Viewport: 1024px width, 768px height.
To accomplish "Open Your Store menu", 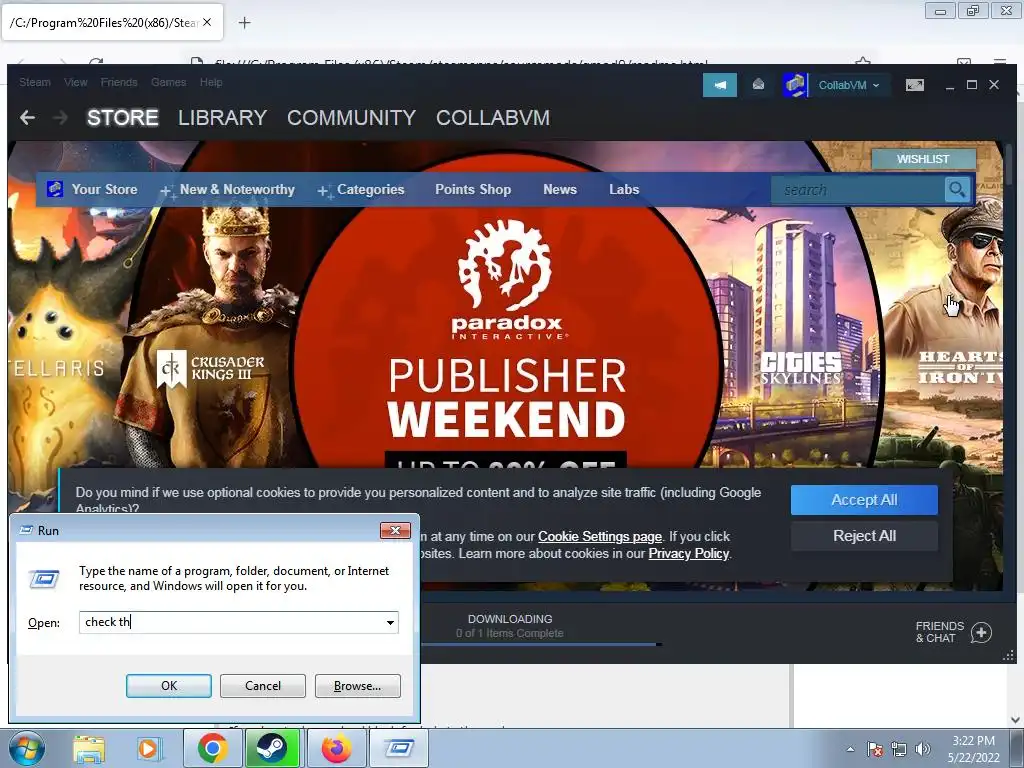I will pos(104,189).
